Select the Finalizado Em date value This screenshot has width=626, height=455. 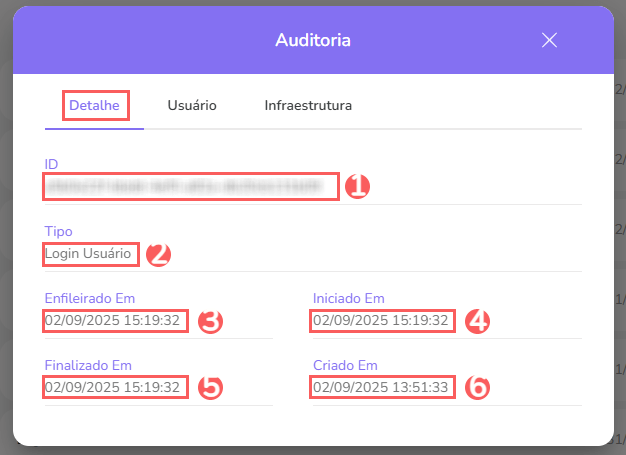pos(114,387)
